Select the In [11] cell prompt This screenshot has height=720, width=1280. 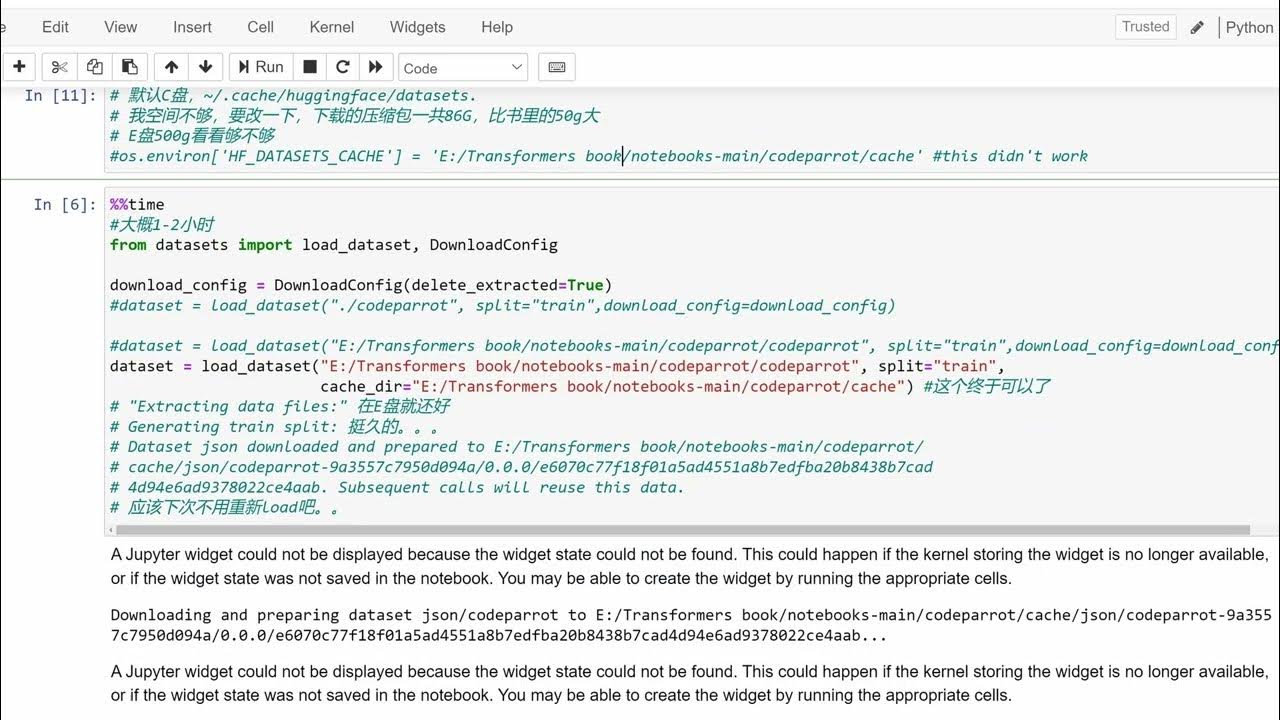point(60,95)
